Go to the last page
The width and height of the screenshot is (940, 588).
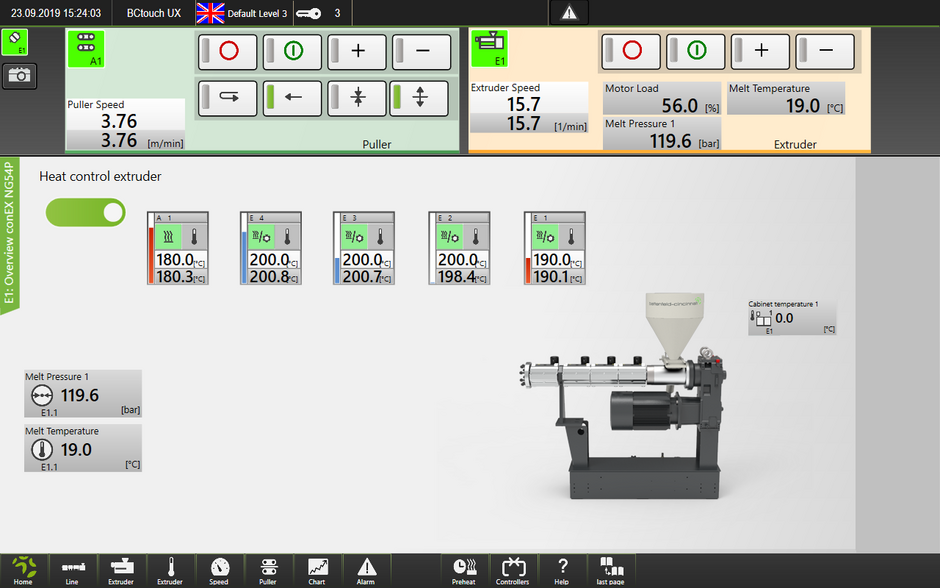(x=611, y=570)
